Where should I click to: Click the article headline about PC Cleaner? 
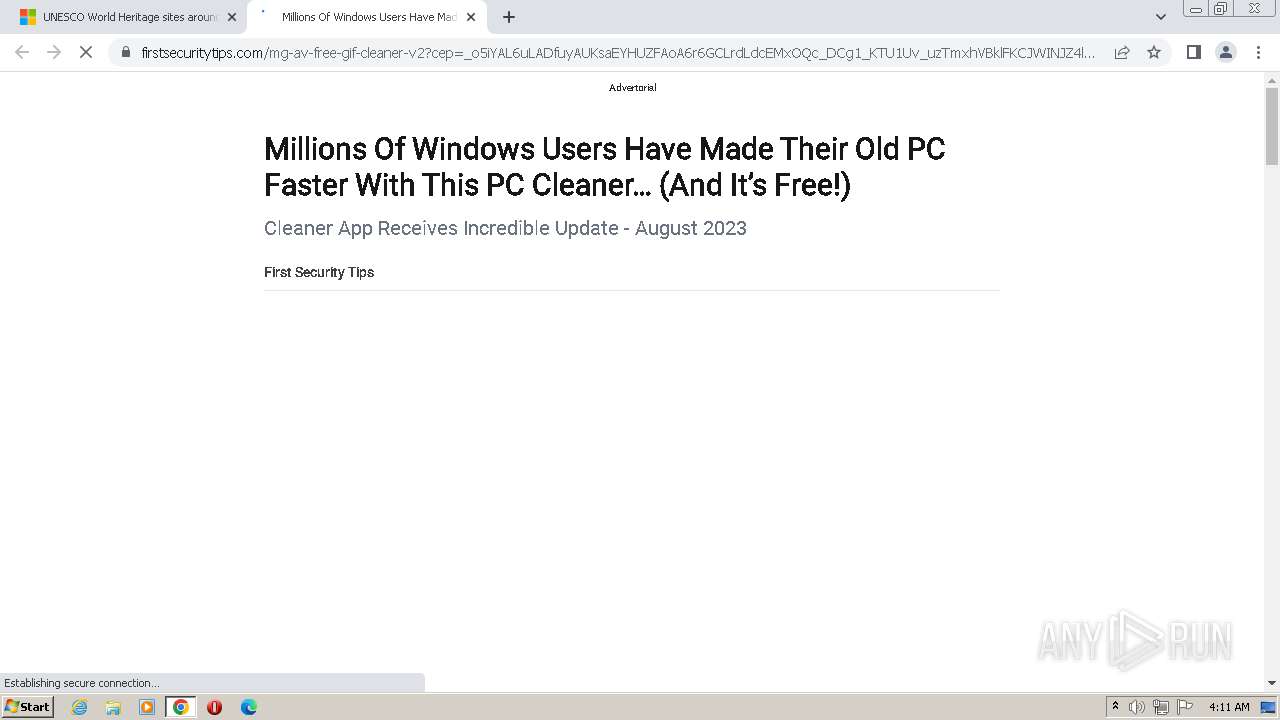tap(604, 167)
